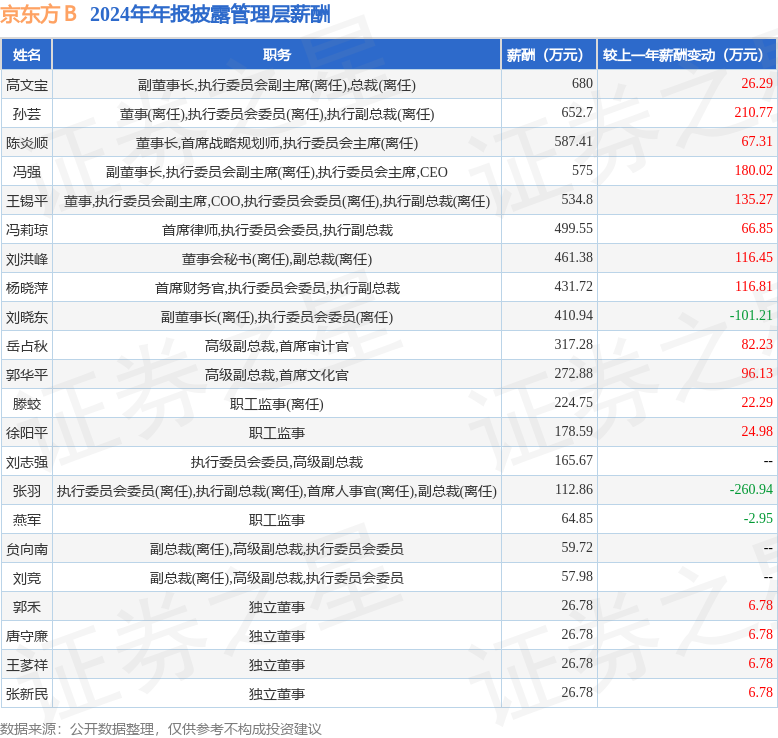This screenshot has width=778, height=738.
Task: Select the name 张新民
Action: pyautogui.click(x=27, y=694)
